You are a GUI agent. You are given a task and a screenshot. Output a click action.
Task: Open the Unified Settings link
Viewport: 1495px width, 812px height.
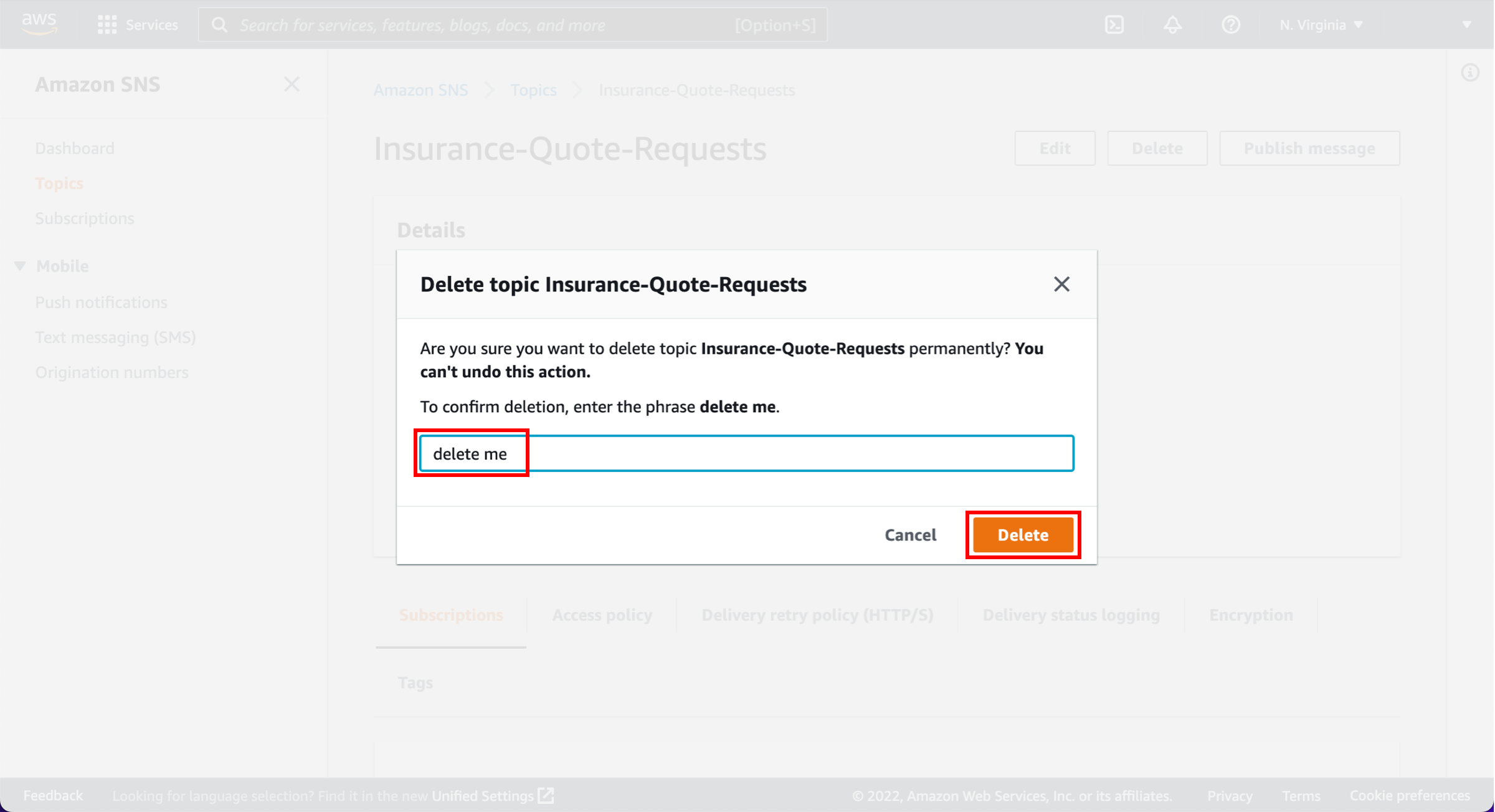coord(483,795)
